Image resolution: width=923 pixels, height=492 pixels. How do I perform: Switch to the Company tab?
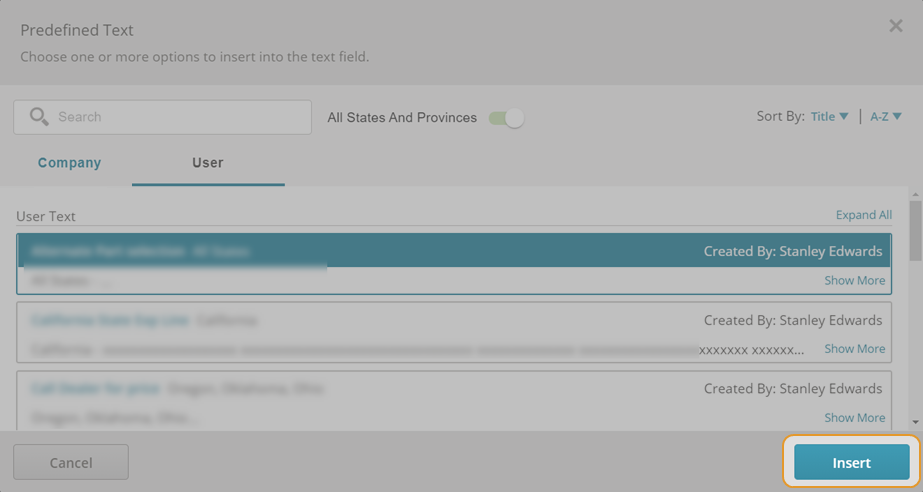69,162
